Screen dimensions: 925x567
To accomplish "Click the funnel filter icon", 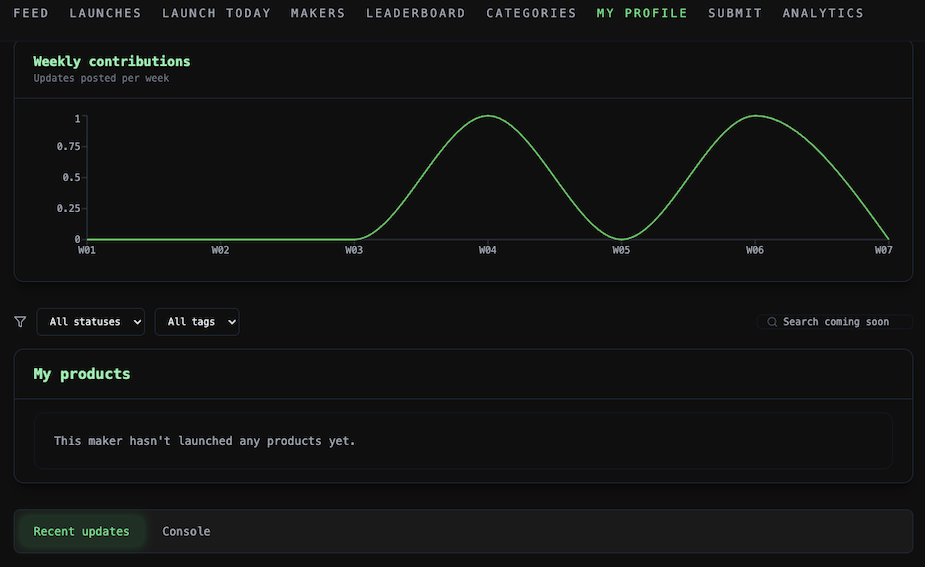I will pos(20,322).
